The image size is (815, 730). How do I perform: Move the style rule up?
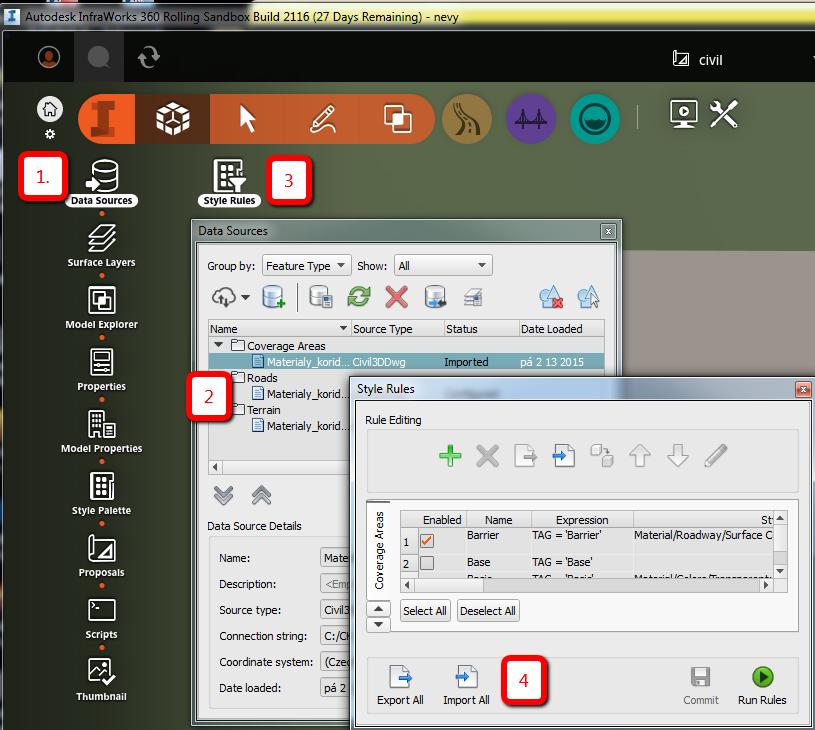[x=640, y=456]
